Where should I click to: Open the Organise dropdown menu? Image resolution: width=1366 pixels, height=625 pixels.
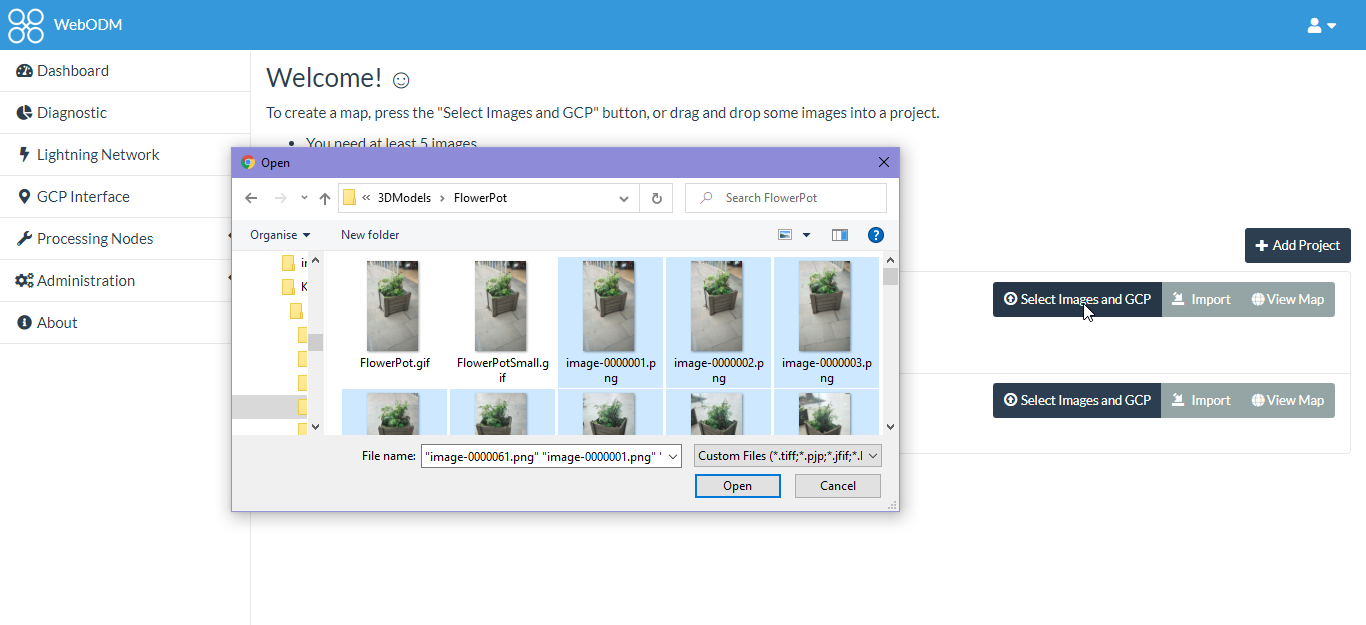point(280,235)
